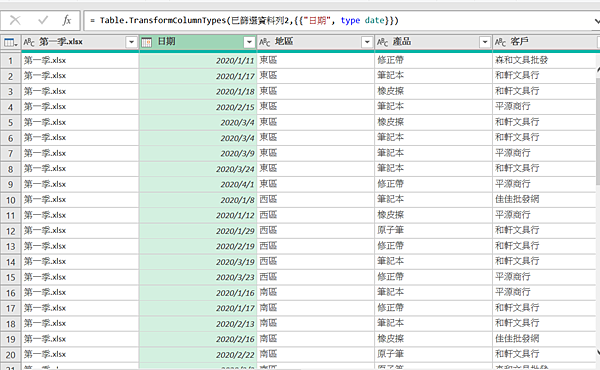This screenshot has width=600, height=370.
Task: Click date cell 2020/1/11
Action: [198, 60]
